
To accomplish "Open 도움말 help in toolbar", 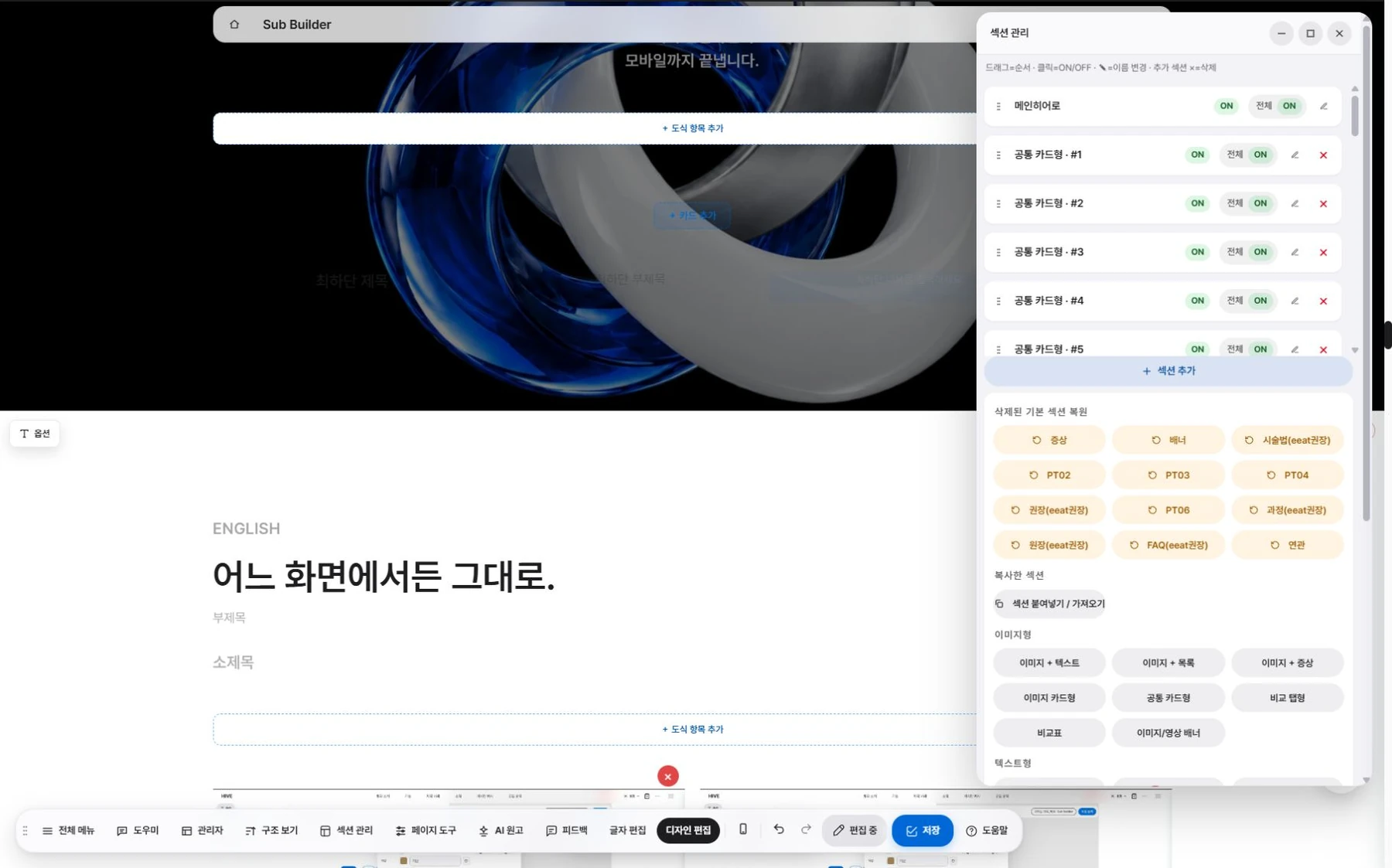I will coord(987,830).
